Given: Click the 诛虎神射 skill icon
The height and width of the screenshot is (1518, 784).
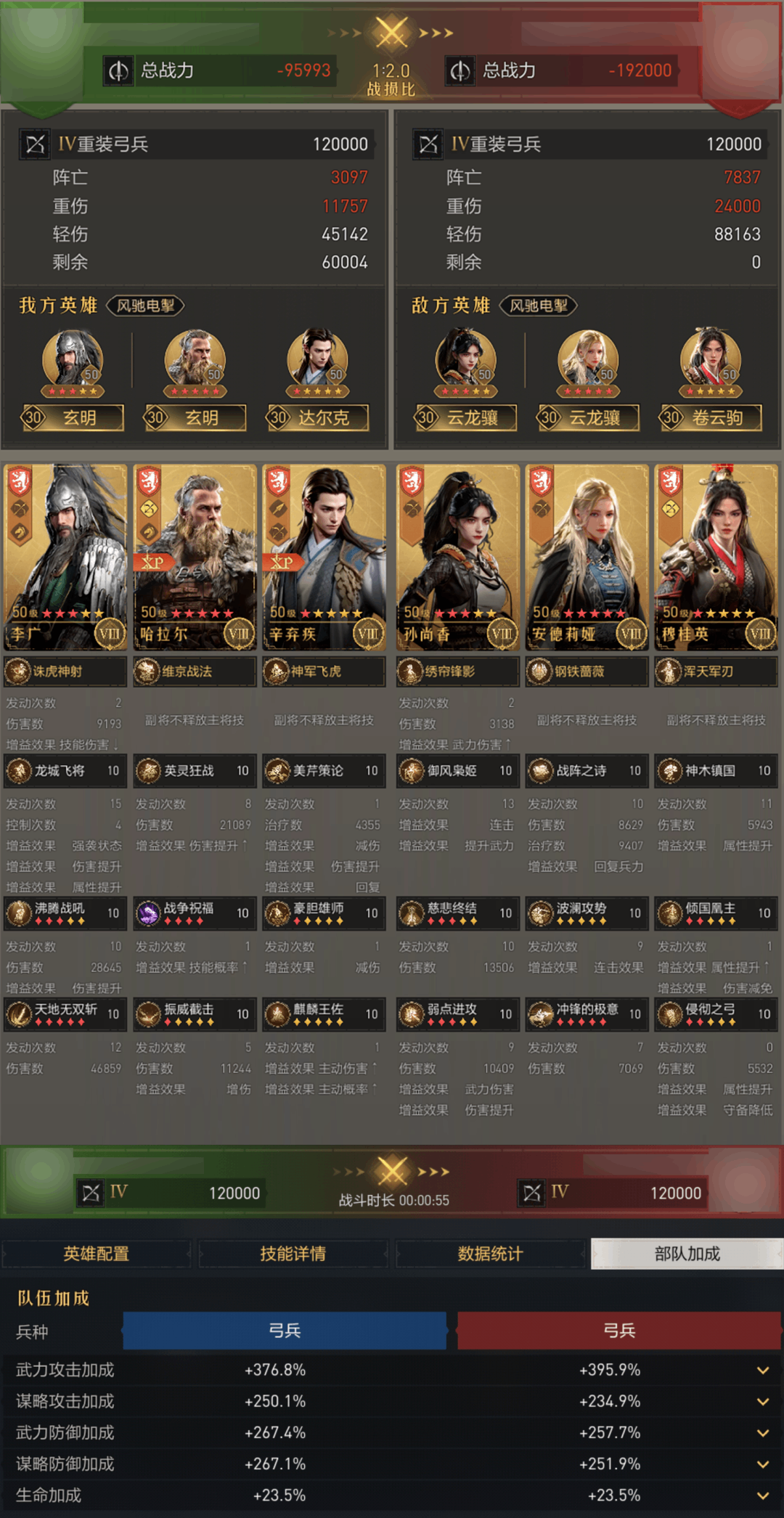Looking at the screenshot, I should [x=17, y=672].
